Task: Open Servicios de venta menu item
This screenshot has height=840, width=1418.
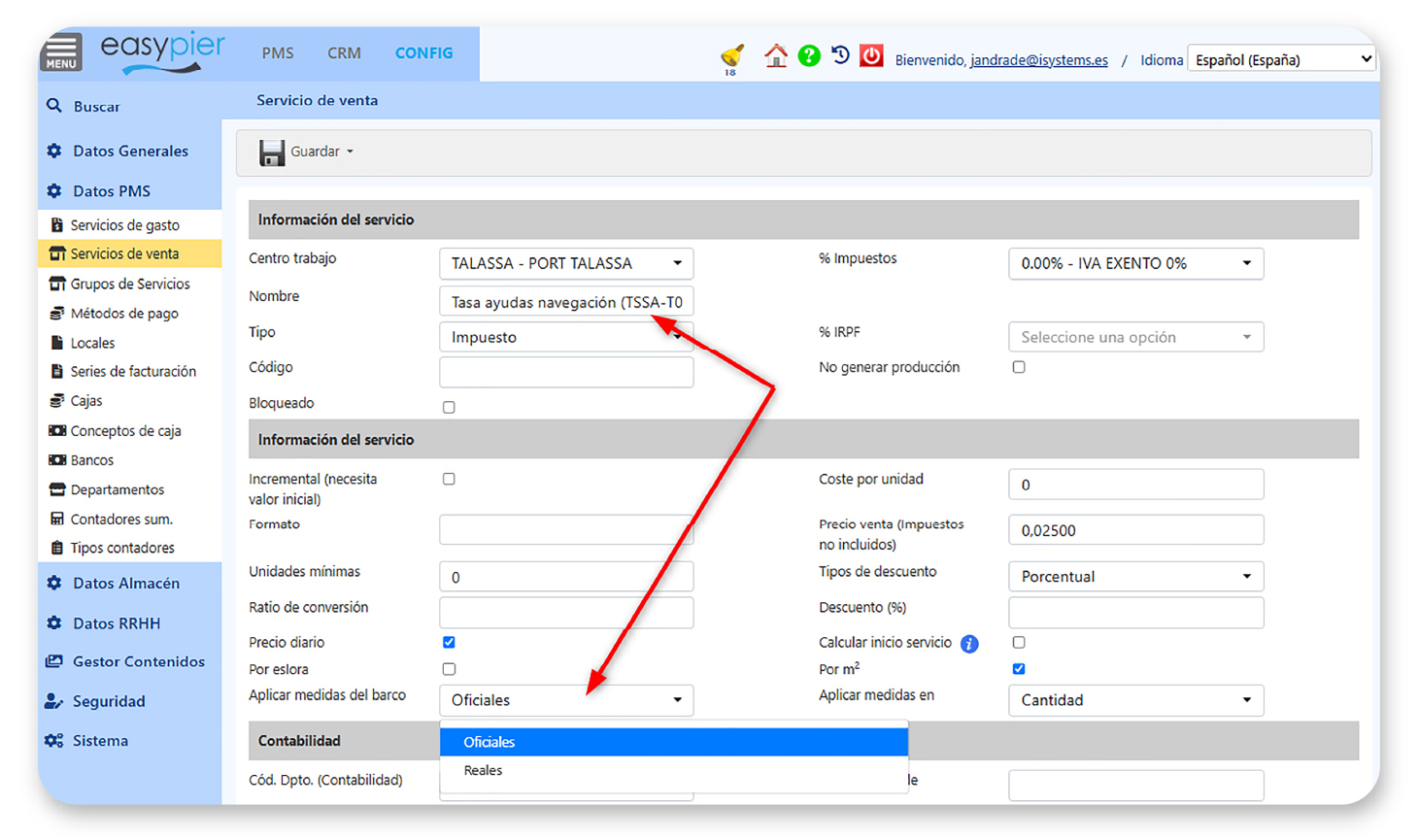Action: [130, 253]
